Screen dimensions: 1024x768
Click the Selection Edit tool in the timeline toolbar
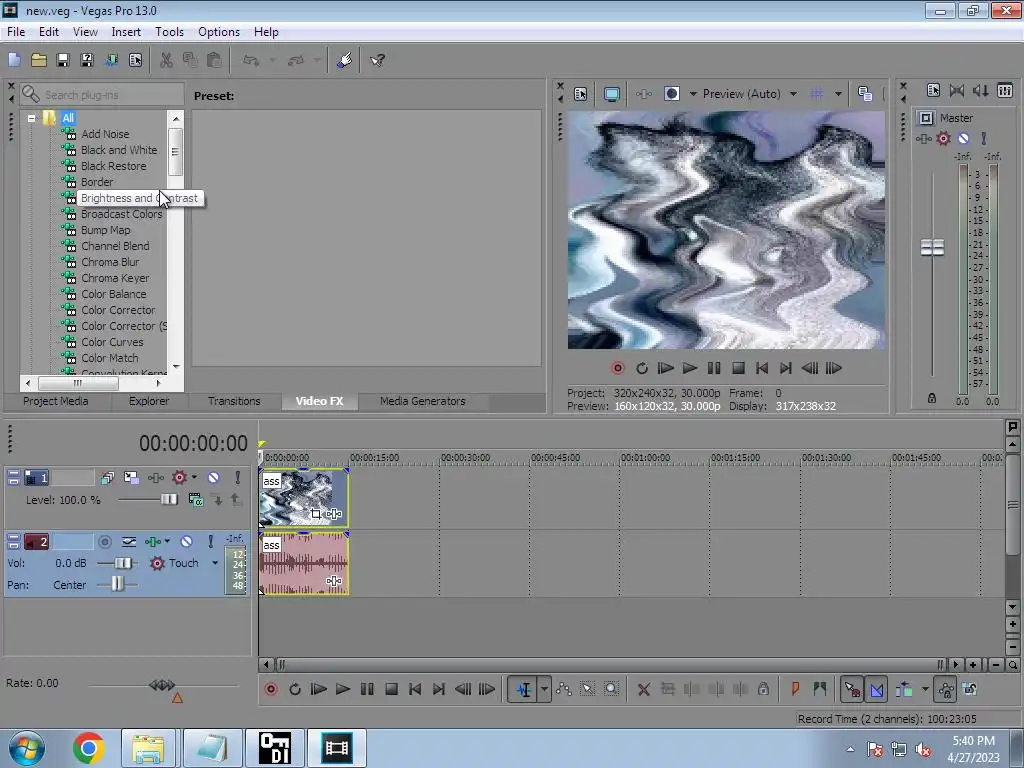tap(587, 690)
